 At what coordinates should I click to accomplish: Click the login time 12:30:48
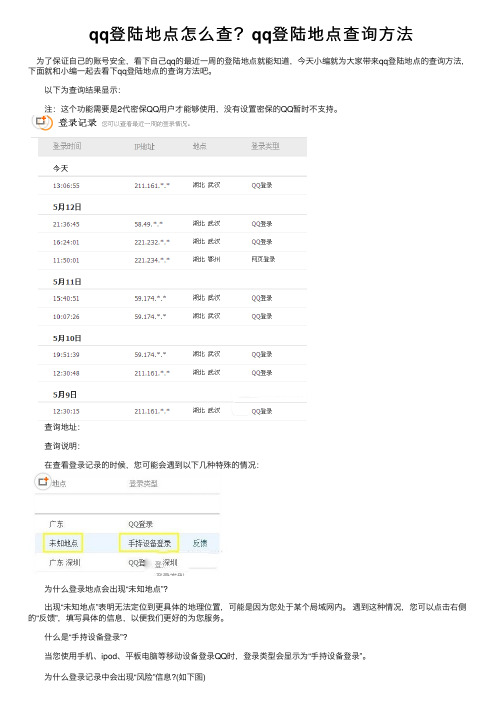coord(66,373)
